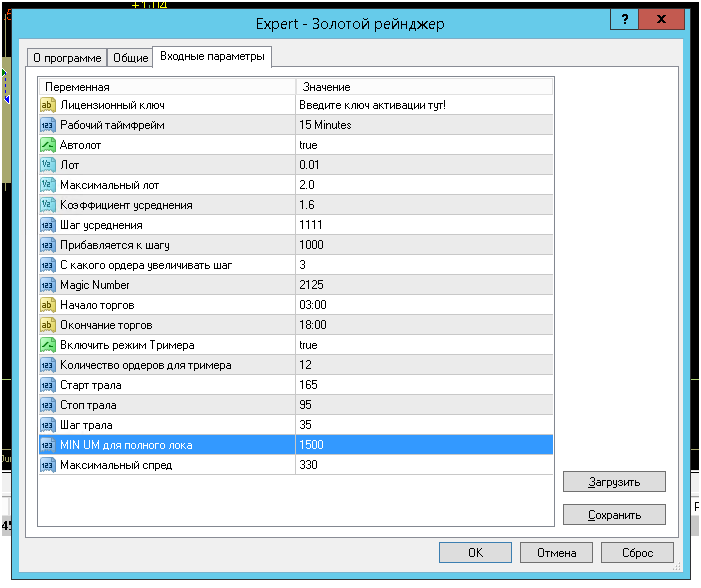This screenshot has height=588, width=701.
Task: Click the integer icon beside Стоп трала
Action: (47, 405)
